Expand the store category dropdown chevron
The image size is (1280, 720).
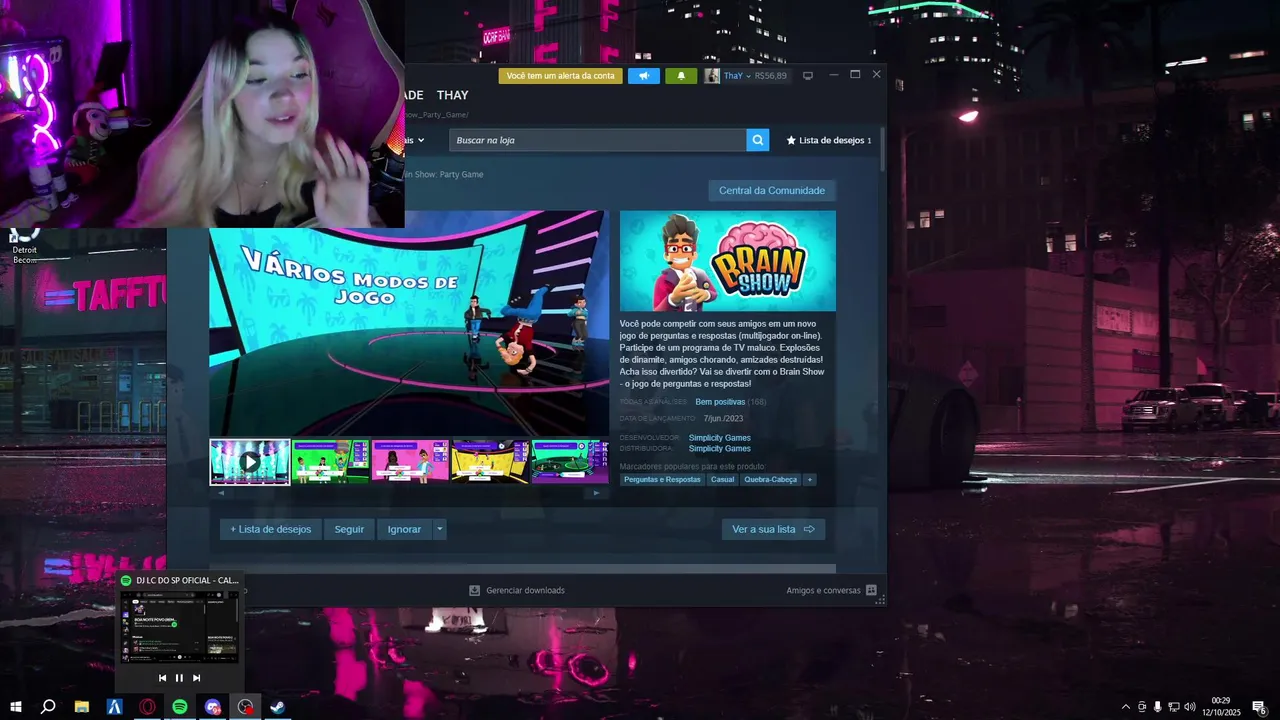(x=421, y=140)
